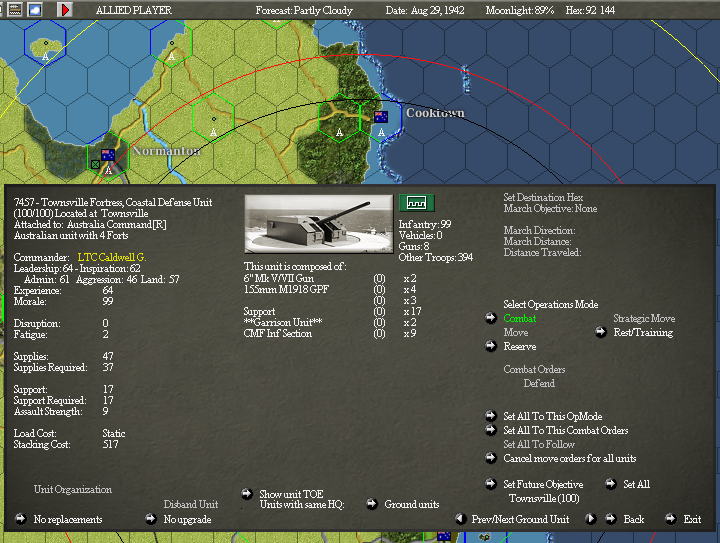Click the Forecast: Partly Cloudy display
The image size is (720, 543).
(x=304, y=10)
